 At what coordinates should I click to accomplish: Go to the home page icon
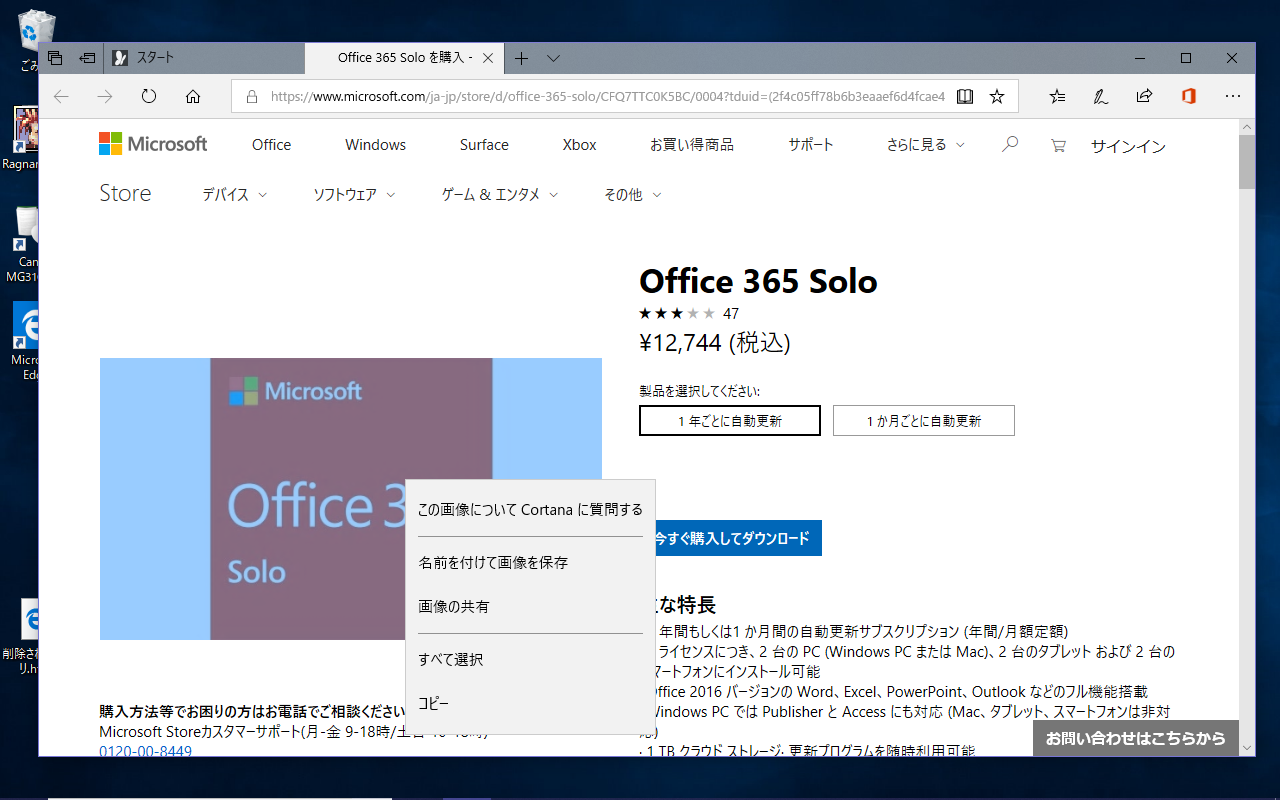193,97
